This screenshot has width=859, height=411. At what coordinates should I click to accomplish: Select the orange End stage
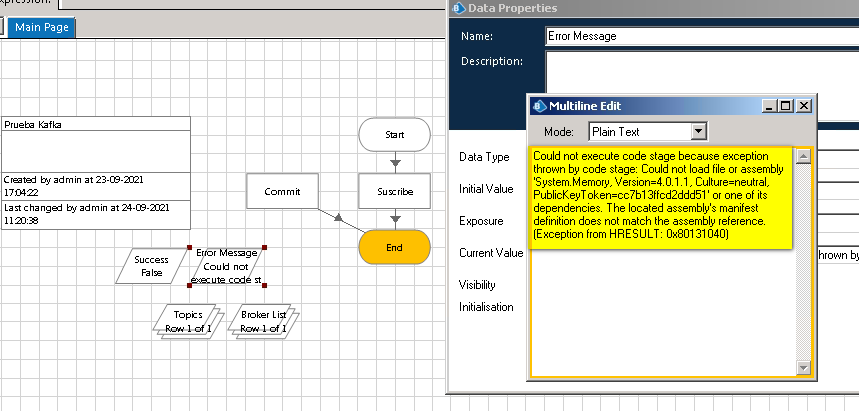[x=394, y=246]
